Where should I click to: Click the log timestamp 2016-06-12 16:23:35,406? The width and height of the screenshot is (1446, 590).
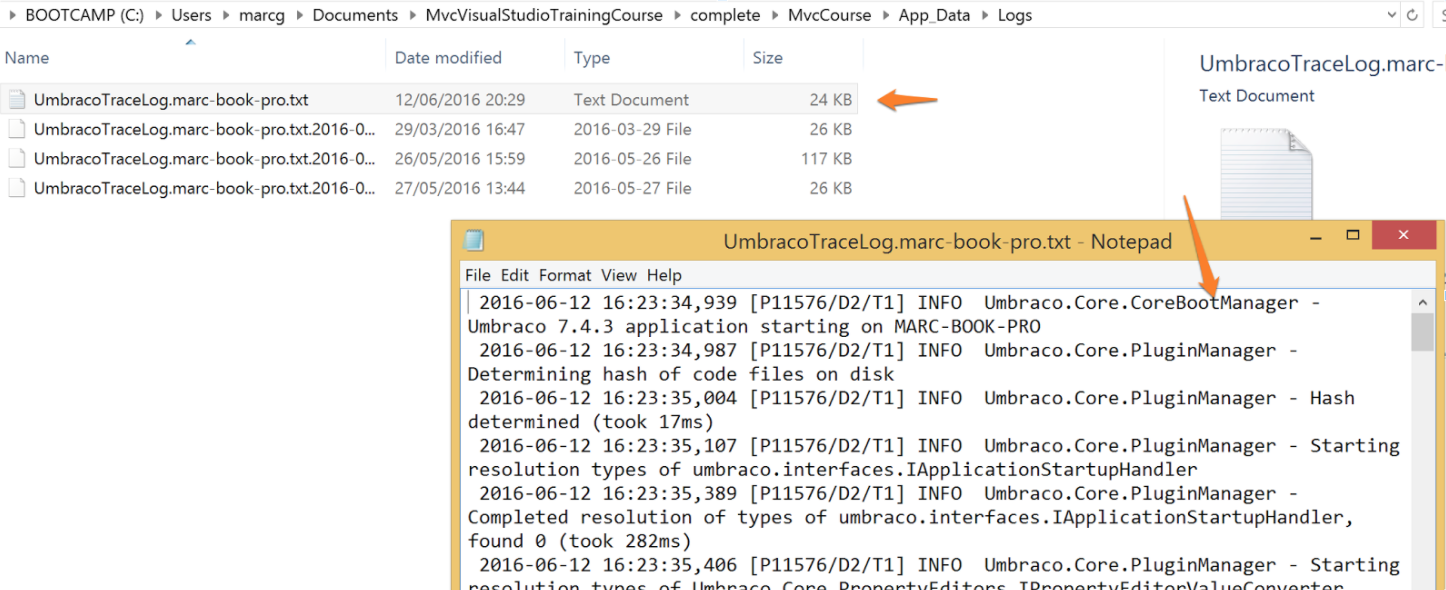coord(608,565)
